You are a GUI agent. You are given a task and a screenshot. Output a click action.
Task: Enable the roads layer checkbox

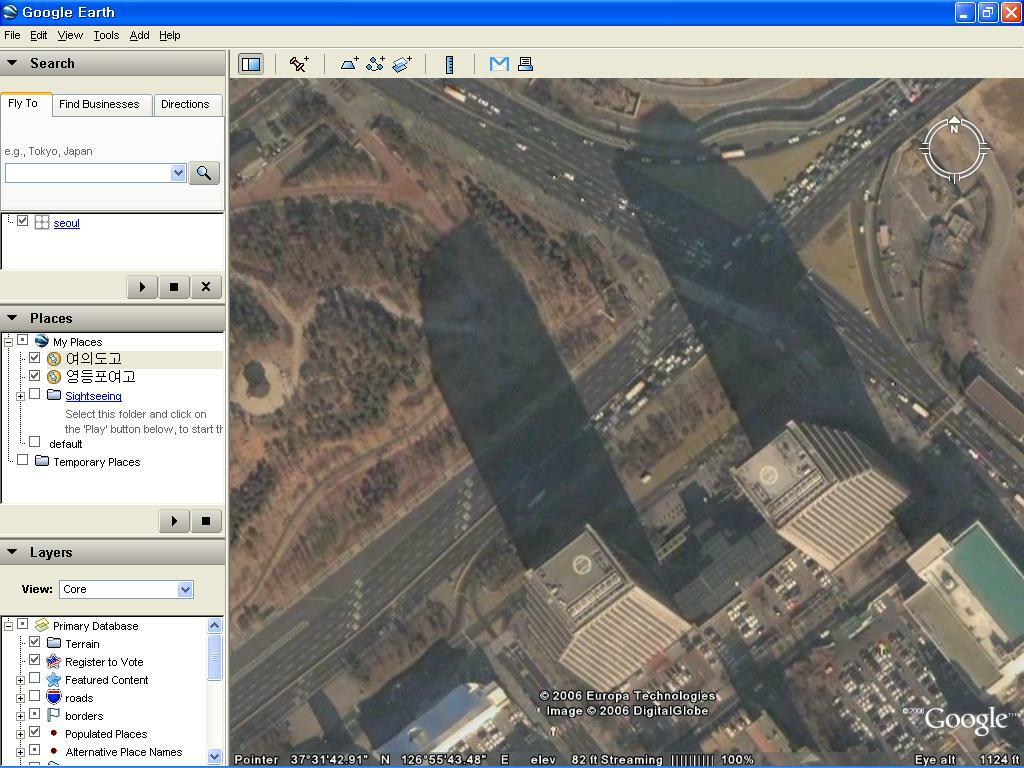pyautogui.click(x=35, y=697)
